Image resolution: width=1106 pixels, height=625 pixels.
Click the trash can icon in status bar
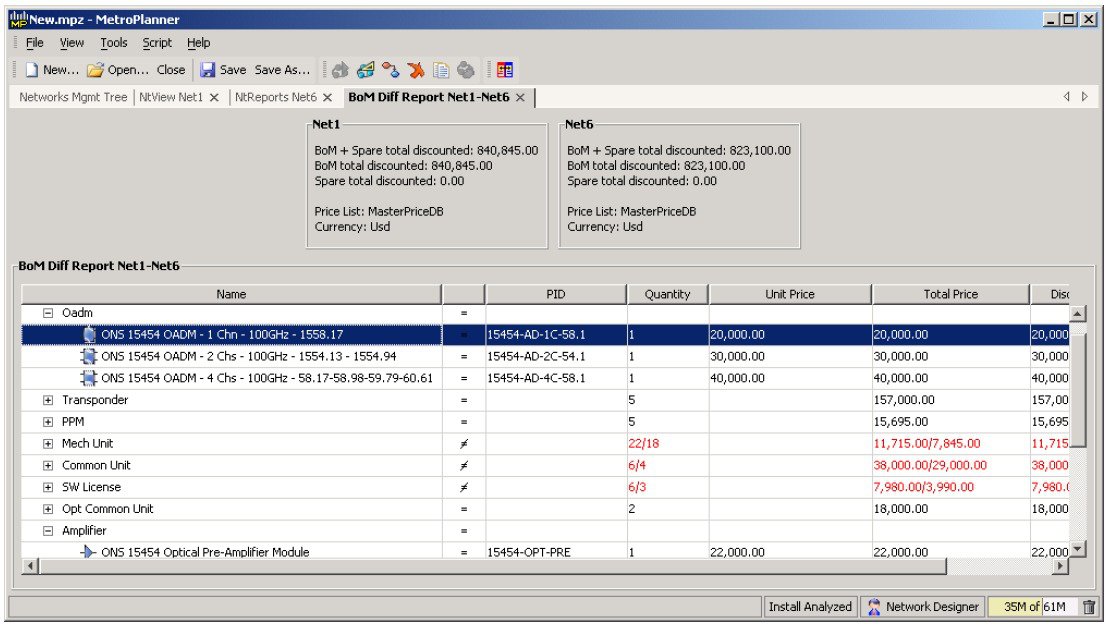pos(1089,607)
